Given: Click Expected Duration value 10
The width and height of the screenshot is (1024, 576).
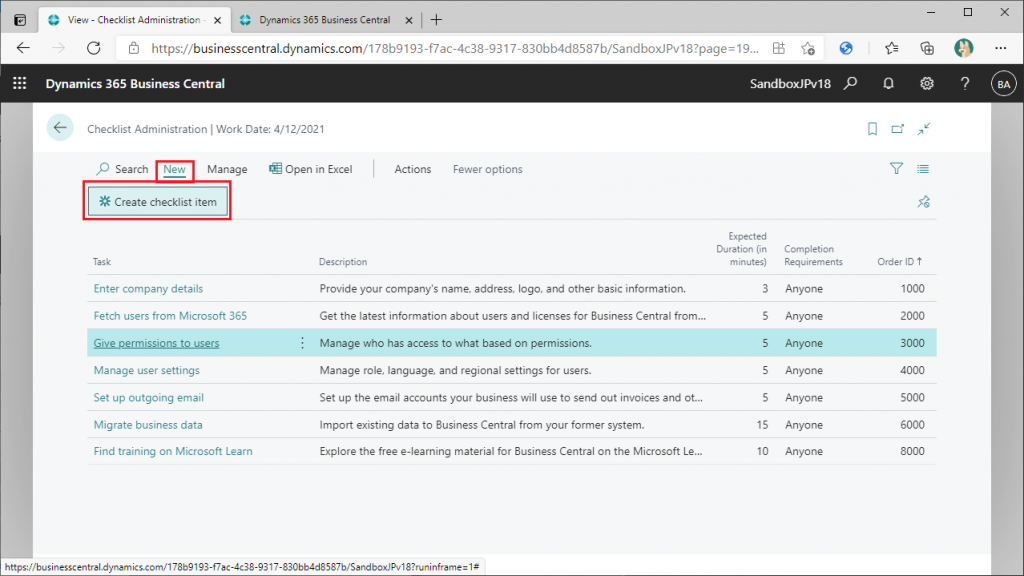Looking at the screenshot, I should point(762,451).
